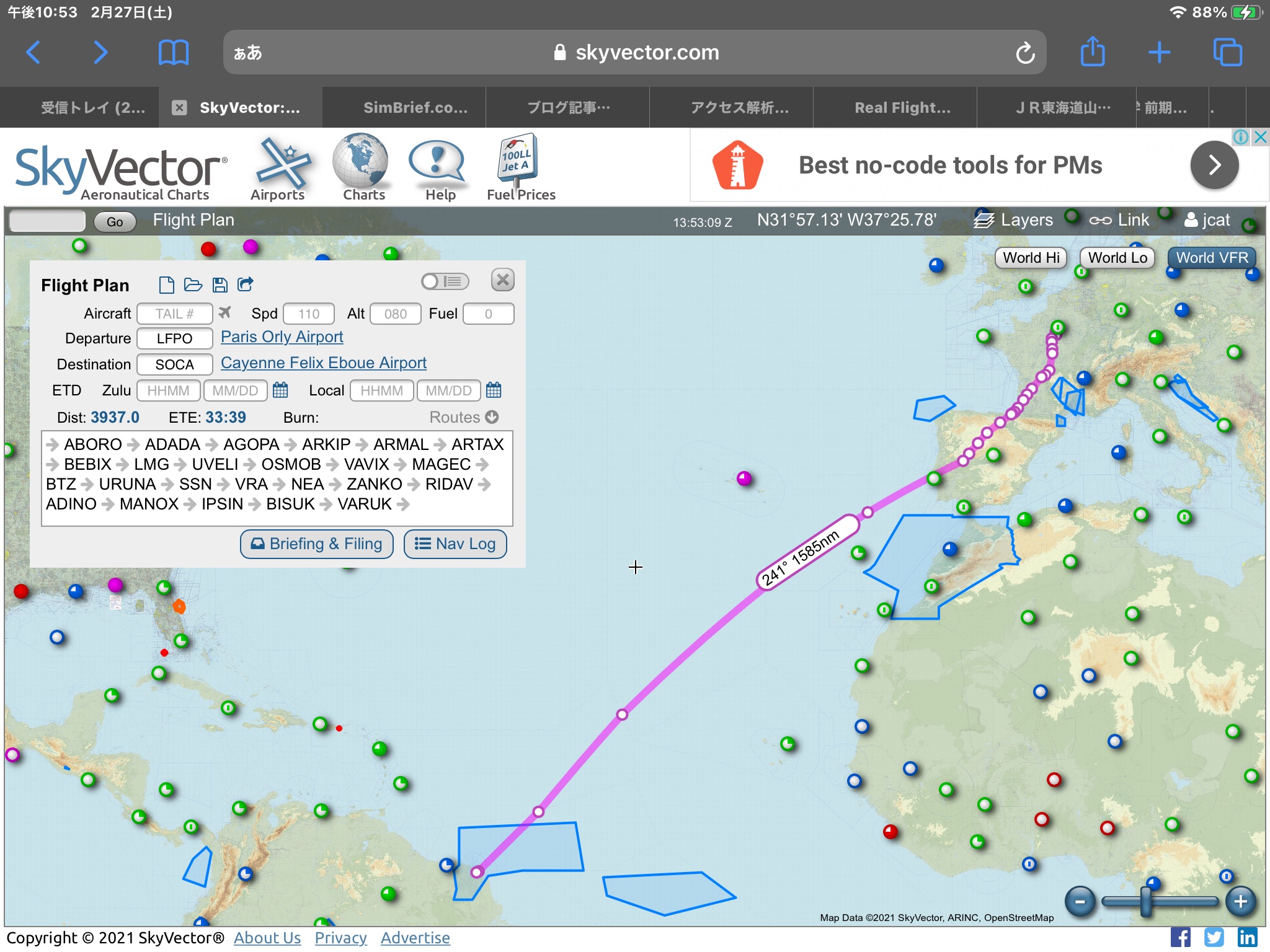Open the Local ETD calendar picker
Screen dimensions: 1270x952
494,390
